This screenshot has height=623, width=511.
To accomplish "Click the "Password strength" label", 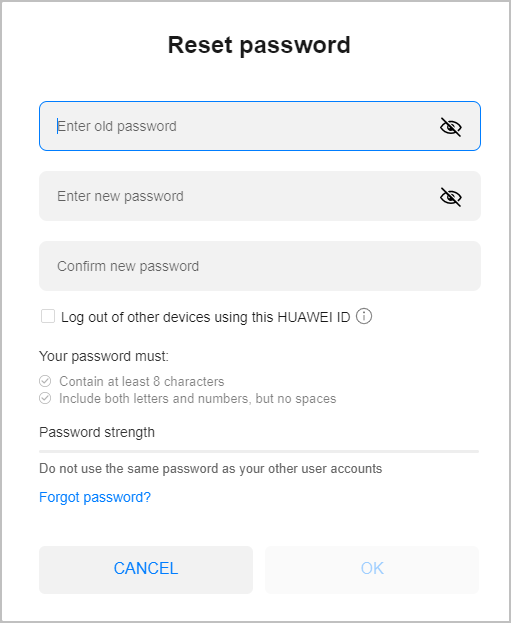I will coord(97,432).
